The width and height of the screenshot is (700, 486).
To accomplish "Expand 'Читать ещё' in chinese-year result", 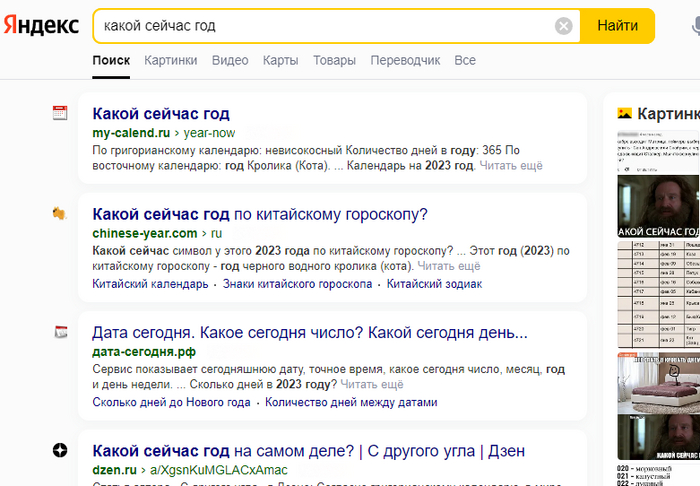I will (x=449, y=266).
